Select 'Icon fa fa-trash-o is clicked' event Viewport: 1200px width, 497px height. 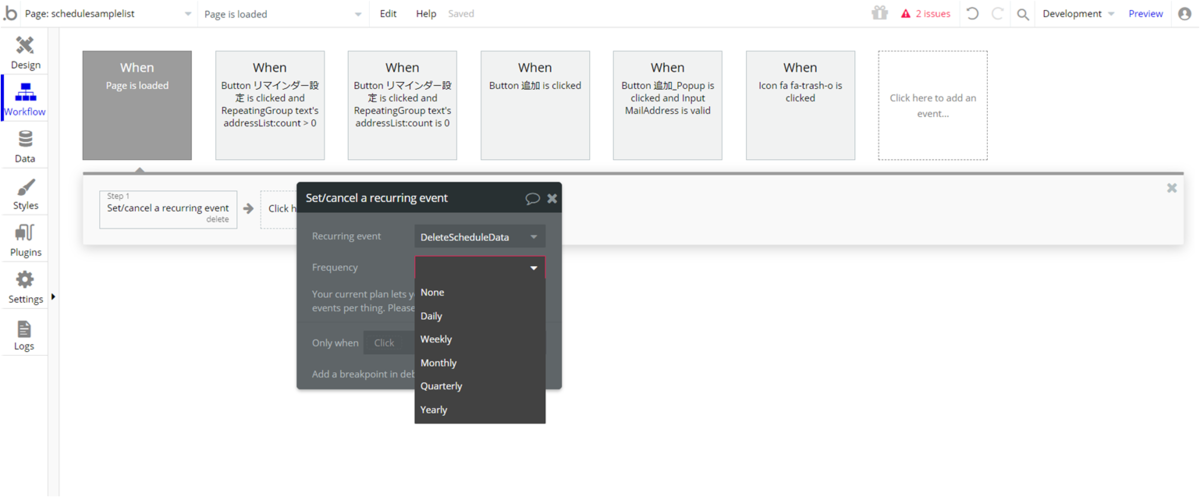[x=800, y=105]
